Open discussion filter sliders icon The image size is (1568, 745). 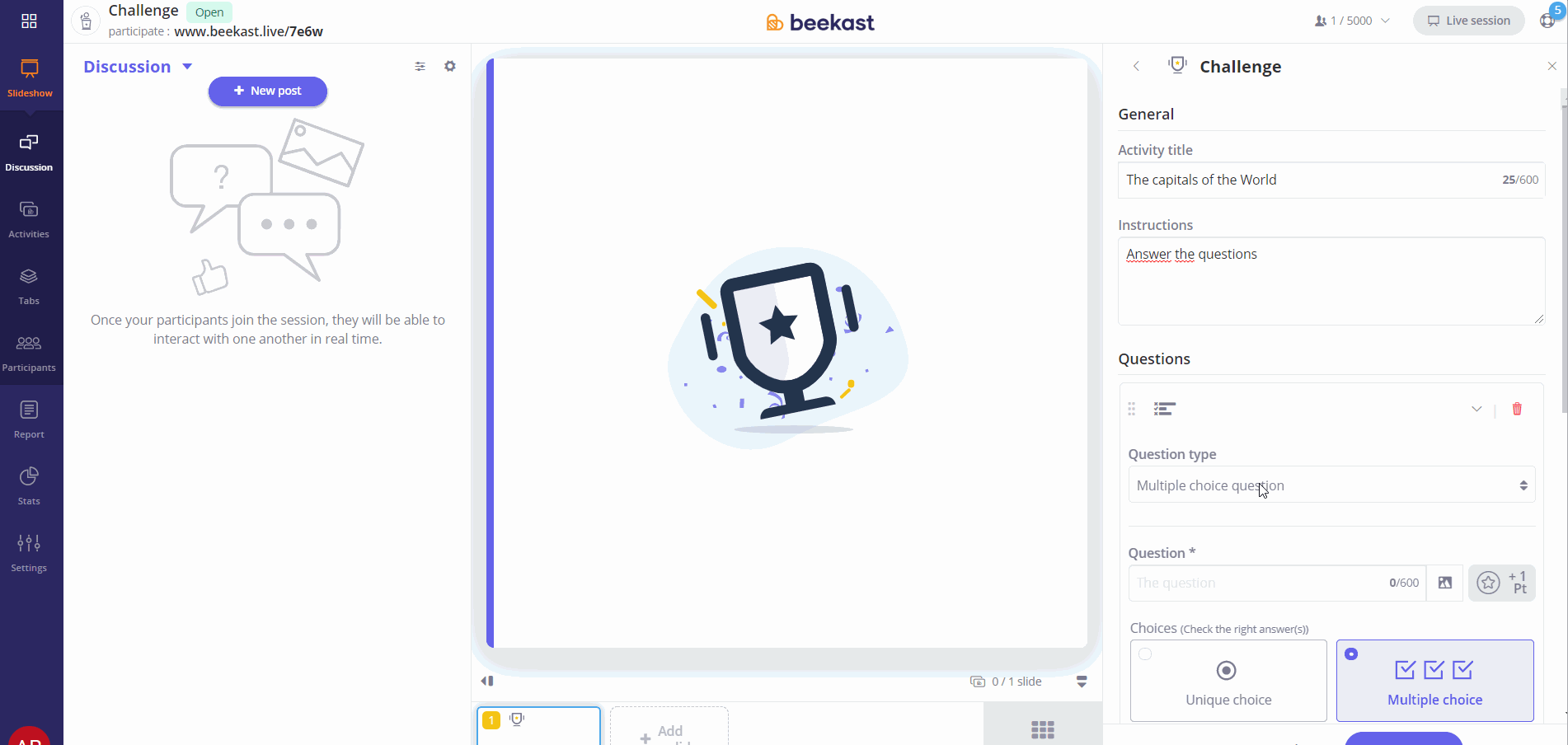(x=420, y=66)
